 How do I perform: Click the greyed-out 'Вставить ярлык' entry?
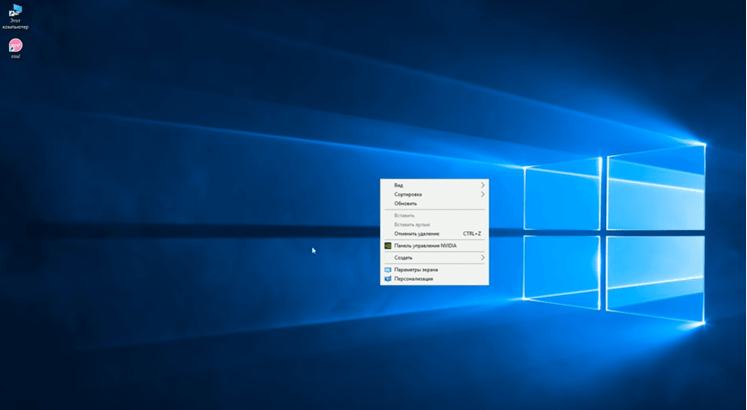411,224
